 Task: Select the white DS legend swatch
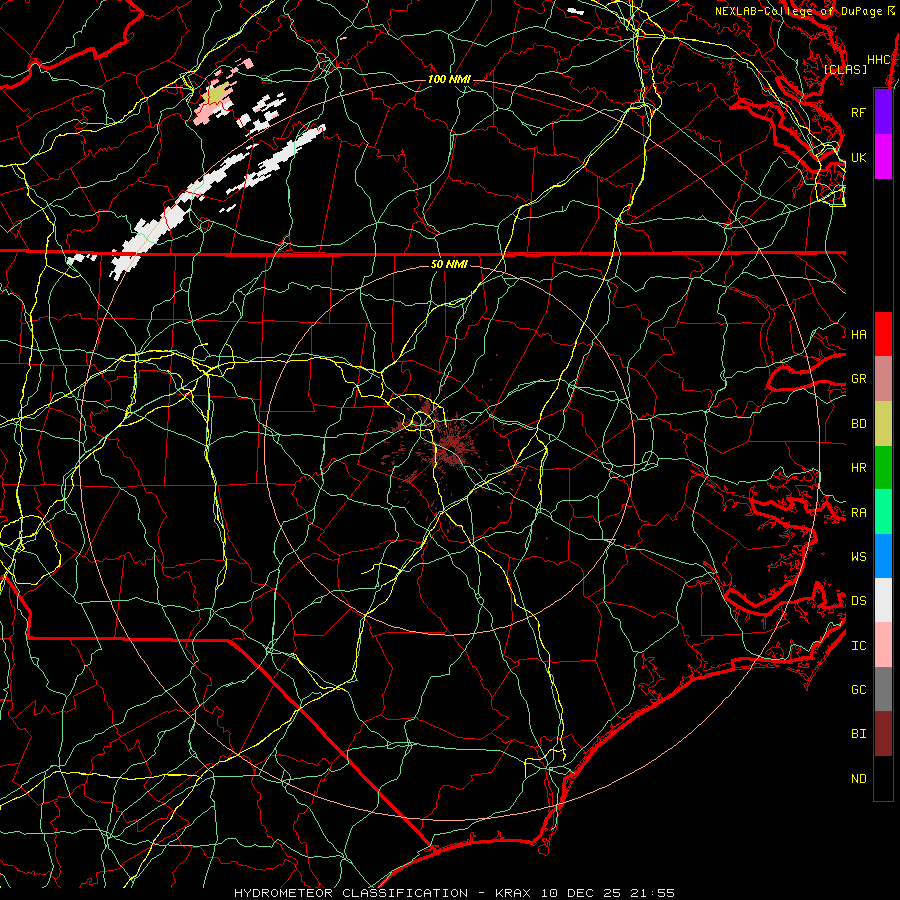(883, 600)
